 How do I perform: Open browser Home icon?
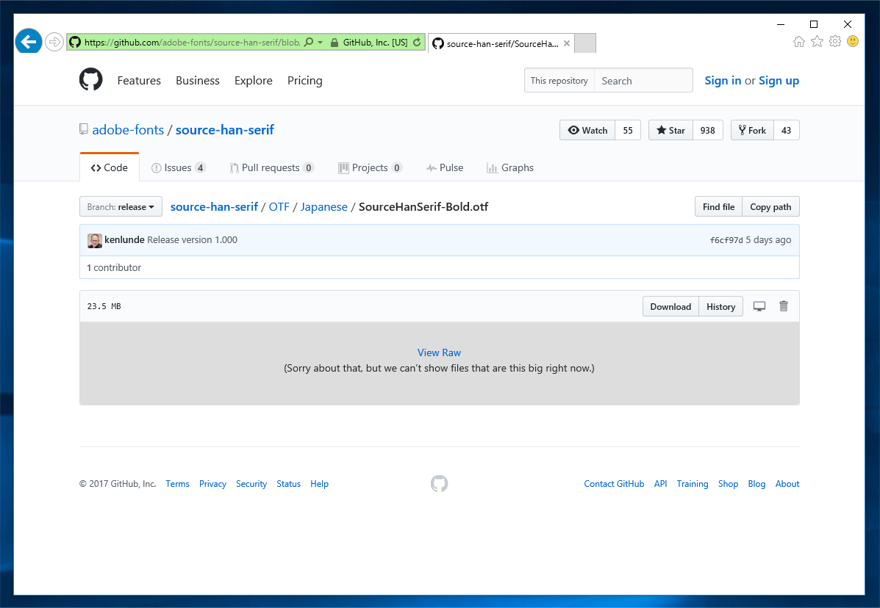click(799, 42)
